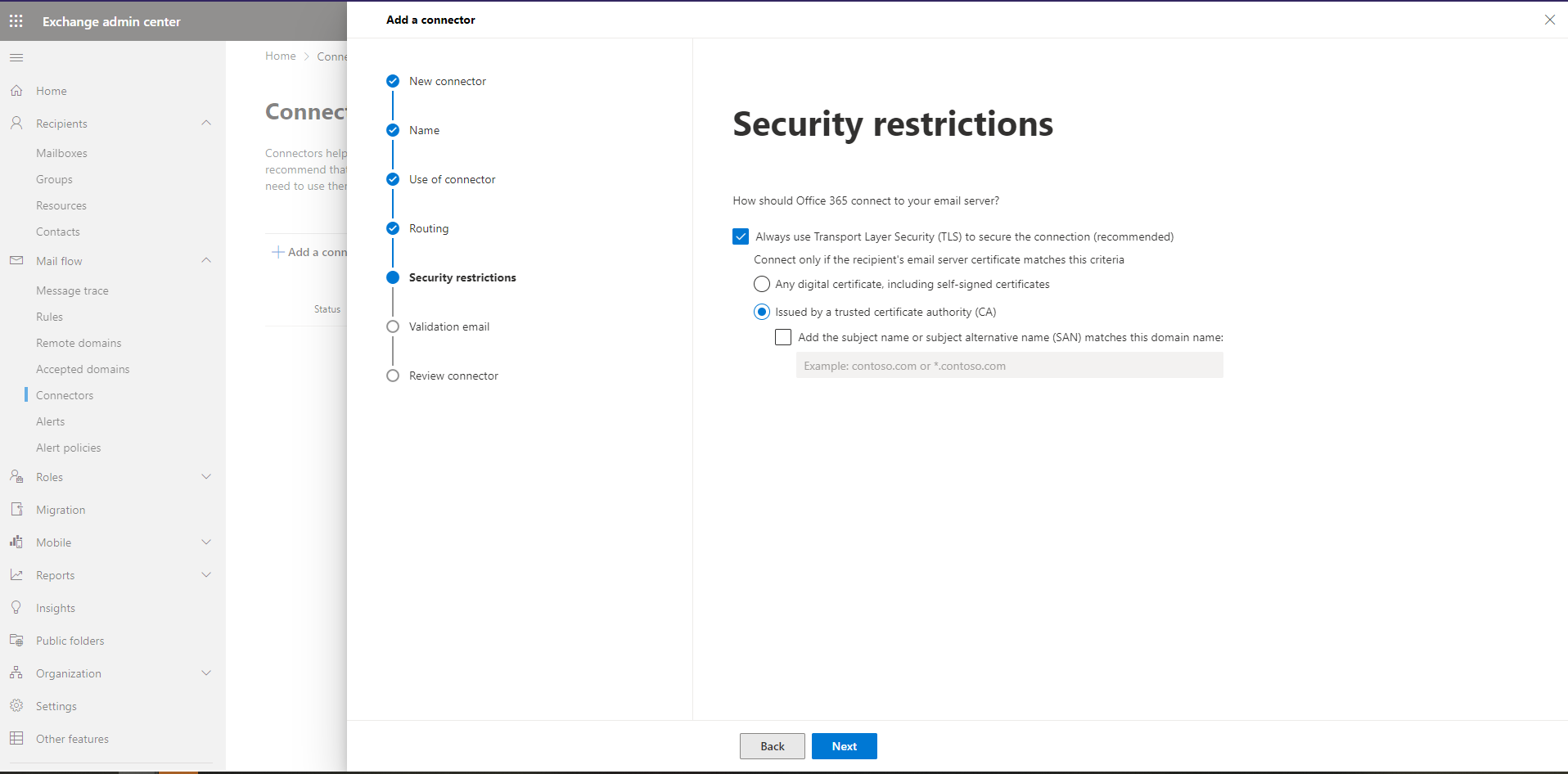Screen dimensions: 1568x774
Task: Open Message trace in Mail flow
Action: tap(72, 290)
